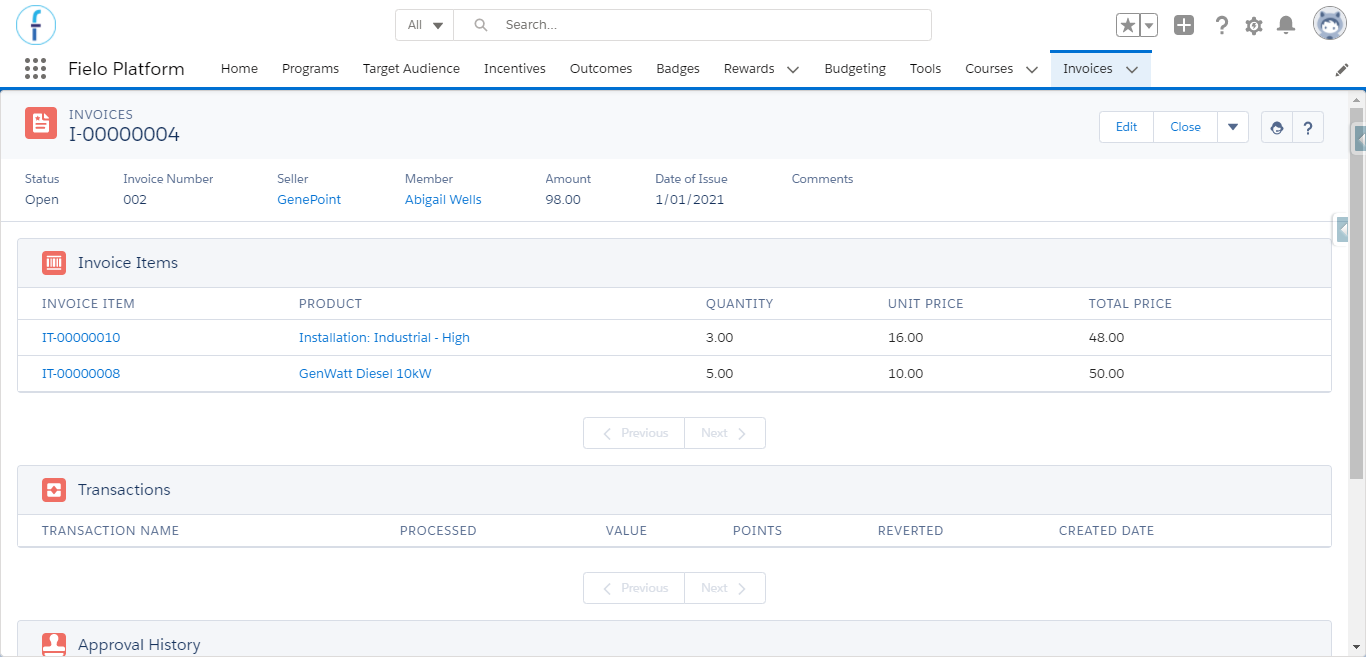Open the Abigail Wells member link
The image size is (1366, 657).
443,200
